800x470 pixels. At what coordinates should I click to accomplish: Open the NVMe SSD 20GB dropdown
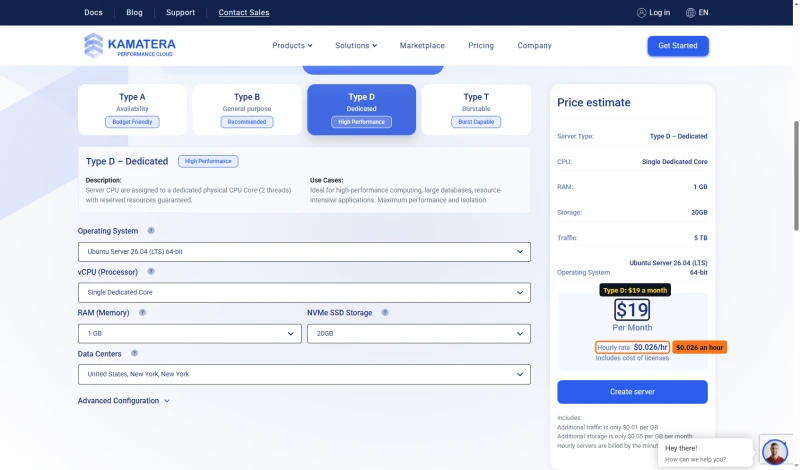point(419,334)
